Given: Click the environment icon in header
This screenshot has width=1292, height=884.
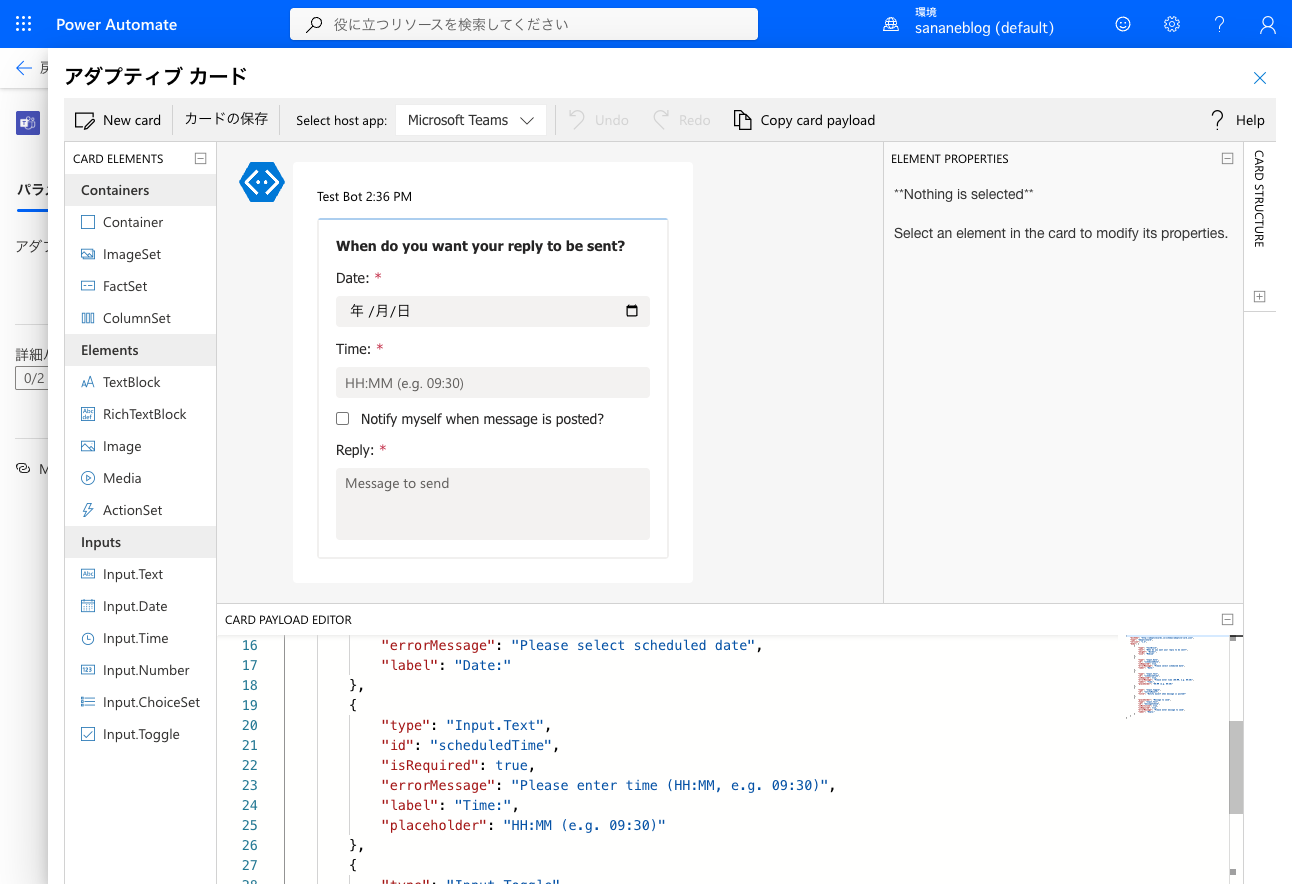Looking at the screenshot, I should click(x=891, y=24).
